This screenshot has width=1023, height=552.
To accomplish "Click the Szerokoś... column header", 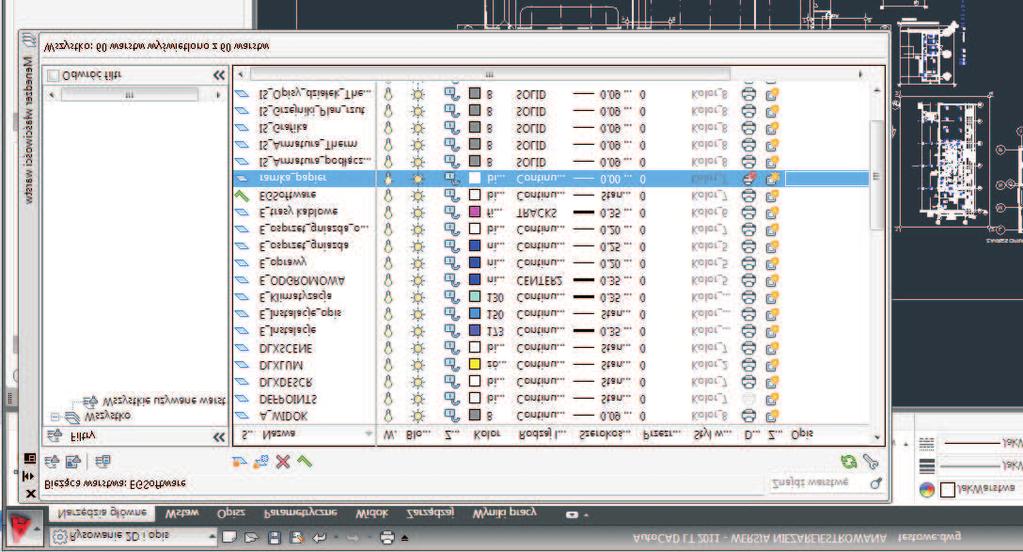I will (x=605, y=434).
